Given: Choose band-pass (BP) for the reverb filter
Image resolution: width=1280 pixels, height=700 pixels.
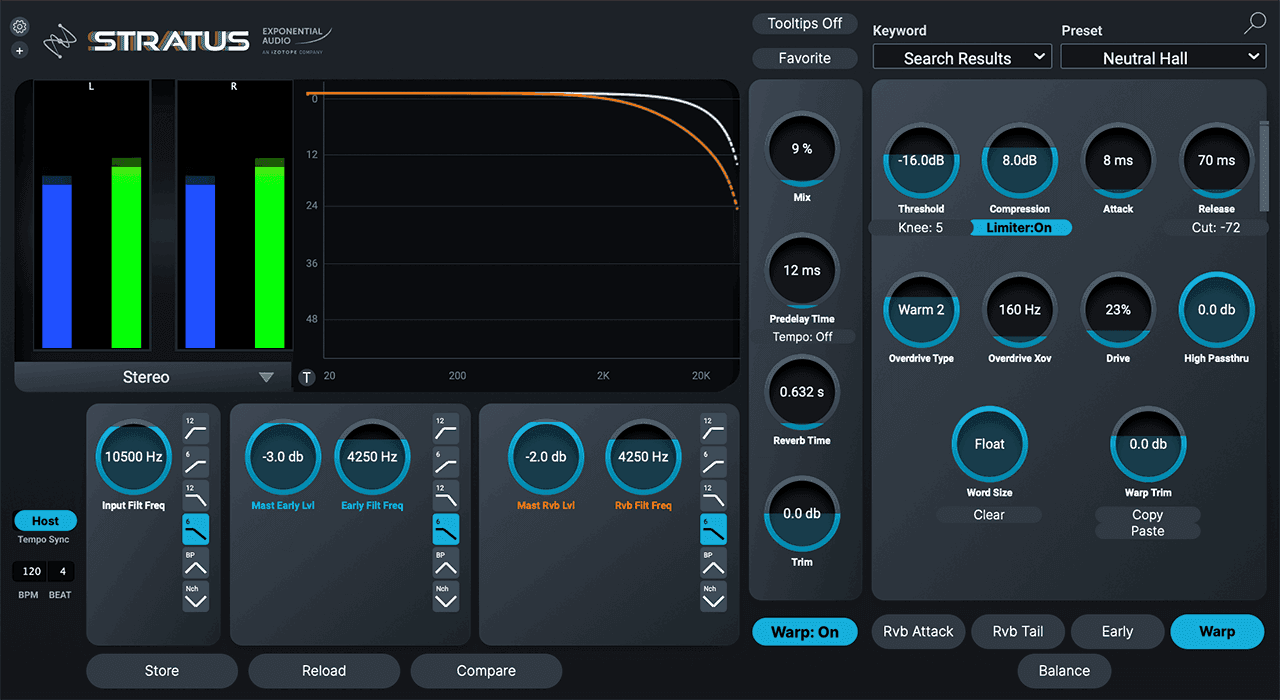Looking at the screenshot, I should (713, 563).
